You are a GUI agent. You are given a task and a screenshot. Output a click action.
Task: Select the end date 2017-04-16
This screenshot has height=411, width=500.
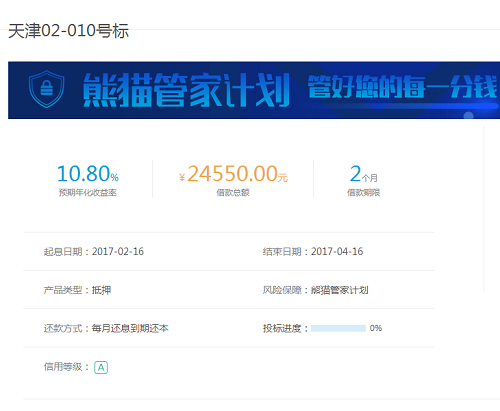point(337,251)
